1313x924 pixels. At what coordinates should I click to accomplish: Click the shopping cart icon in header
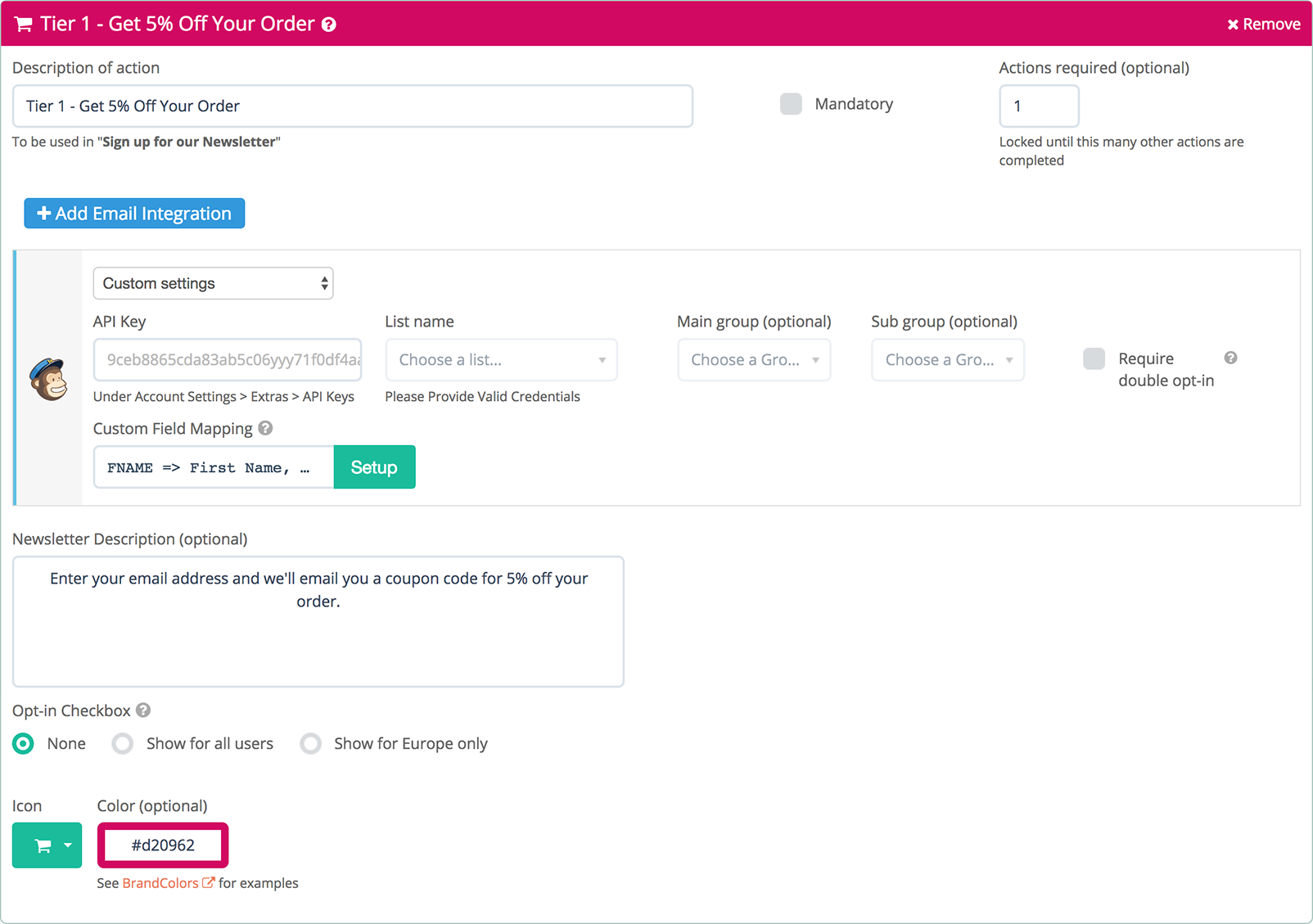point(24,25)
